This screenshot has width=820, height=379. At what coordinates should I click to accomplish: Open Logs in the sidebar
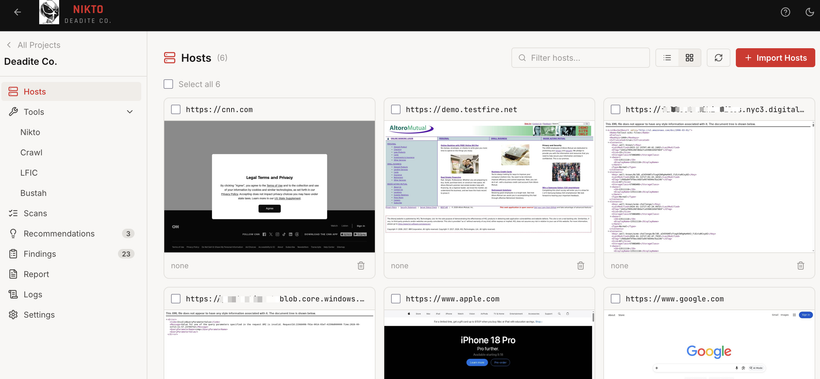pyautogui.click(x=71, y=294)
